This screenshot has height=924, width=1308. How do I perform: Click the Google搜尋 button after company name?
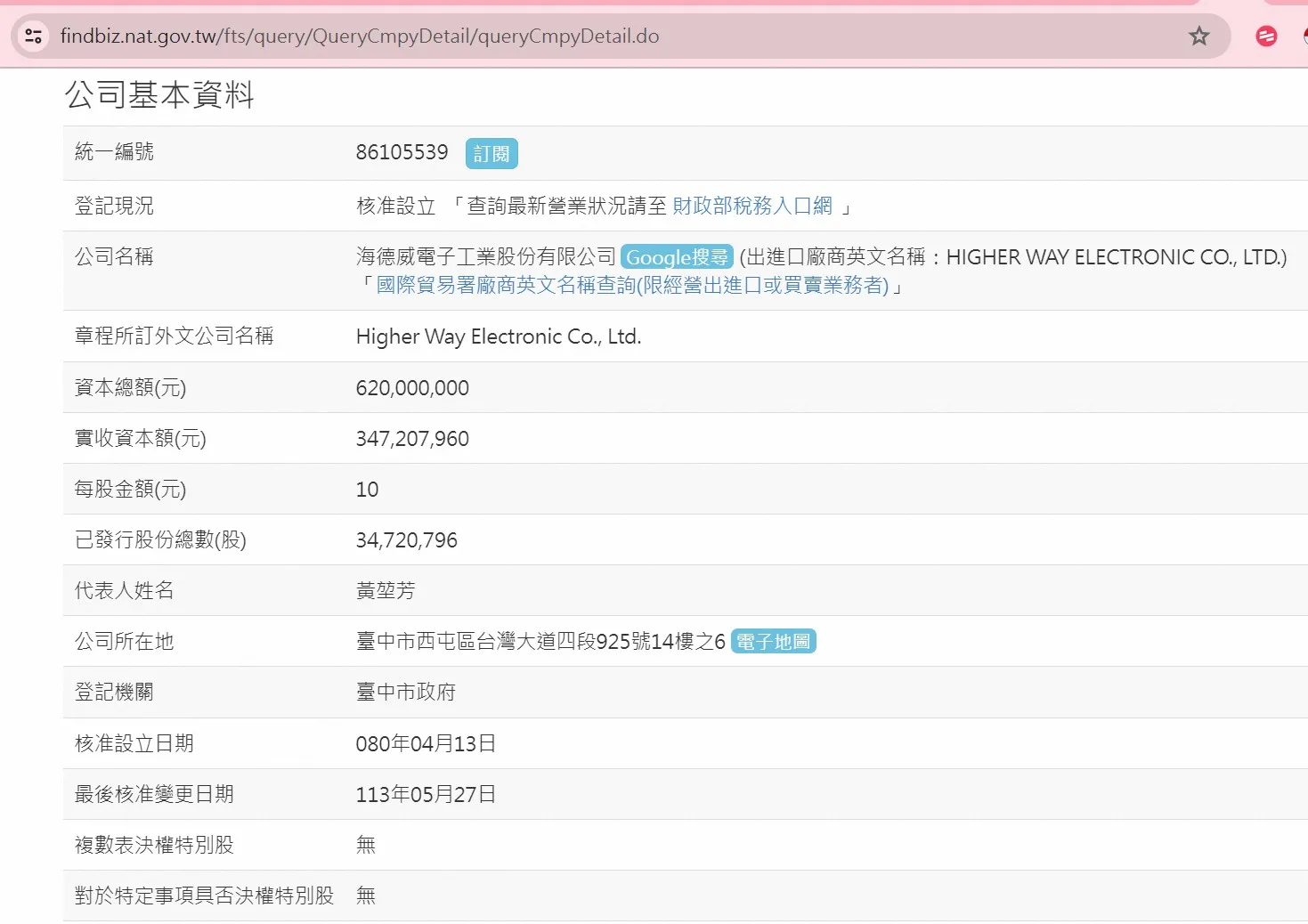[677, 257]
